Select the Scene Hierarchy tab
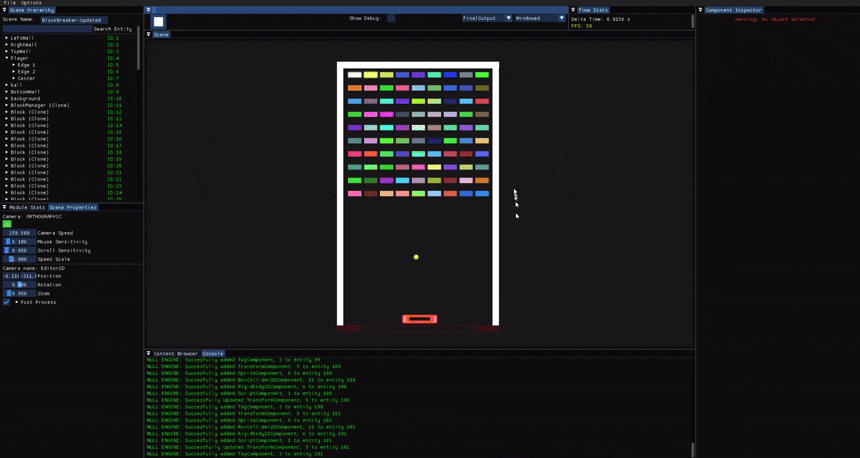860x458 pixels. [x=32, y=10]
